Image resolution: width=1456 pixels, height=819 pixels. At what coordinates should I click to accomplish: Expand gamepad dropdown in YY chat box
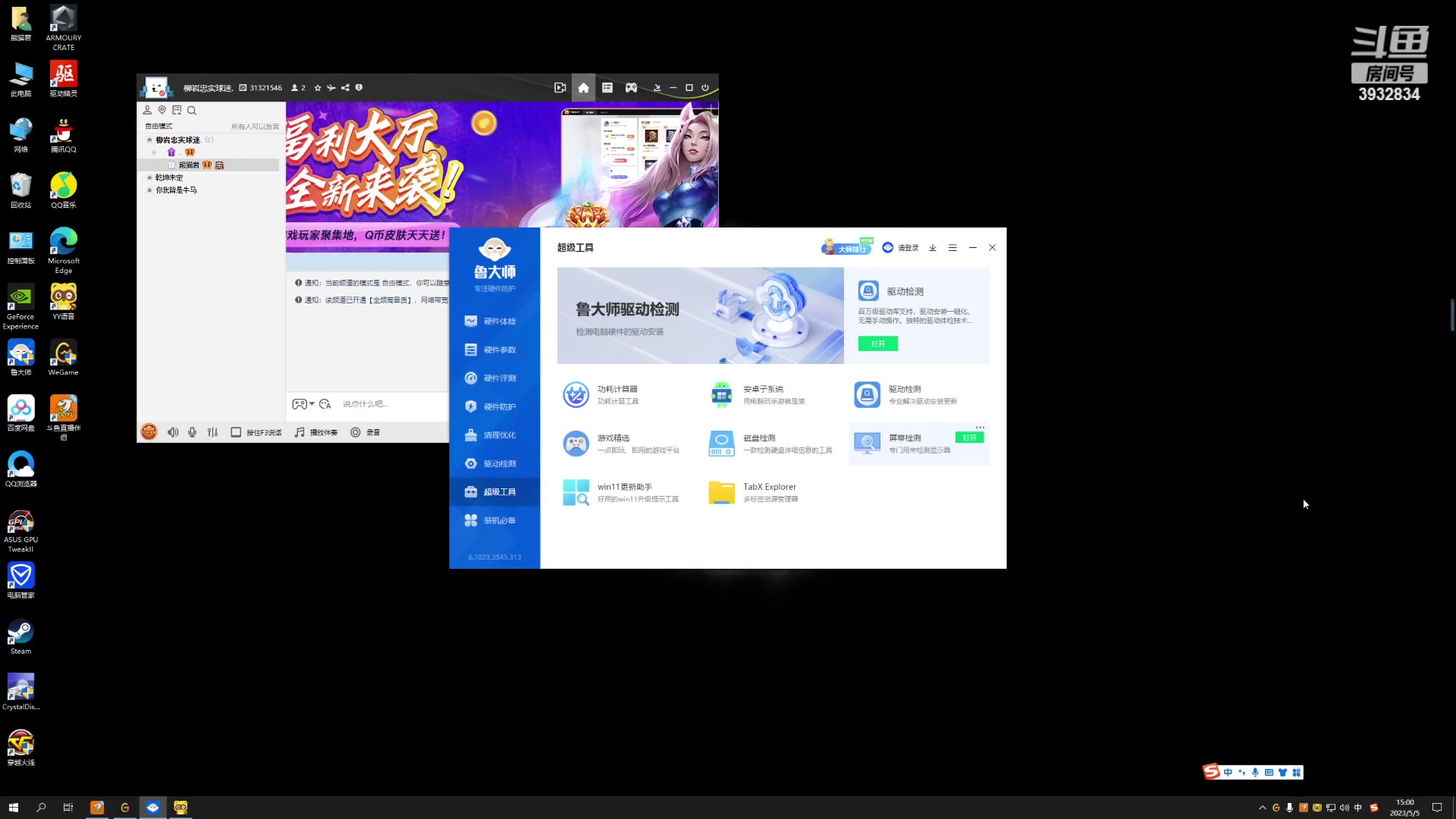pos(312,404)
